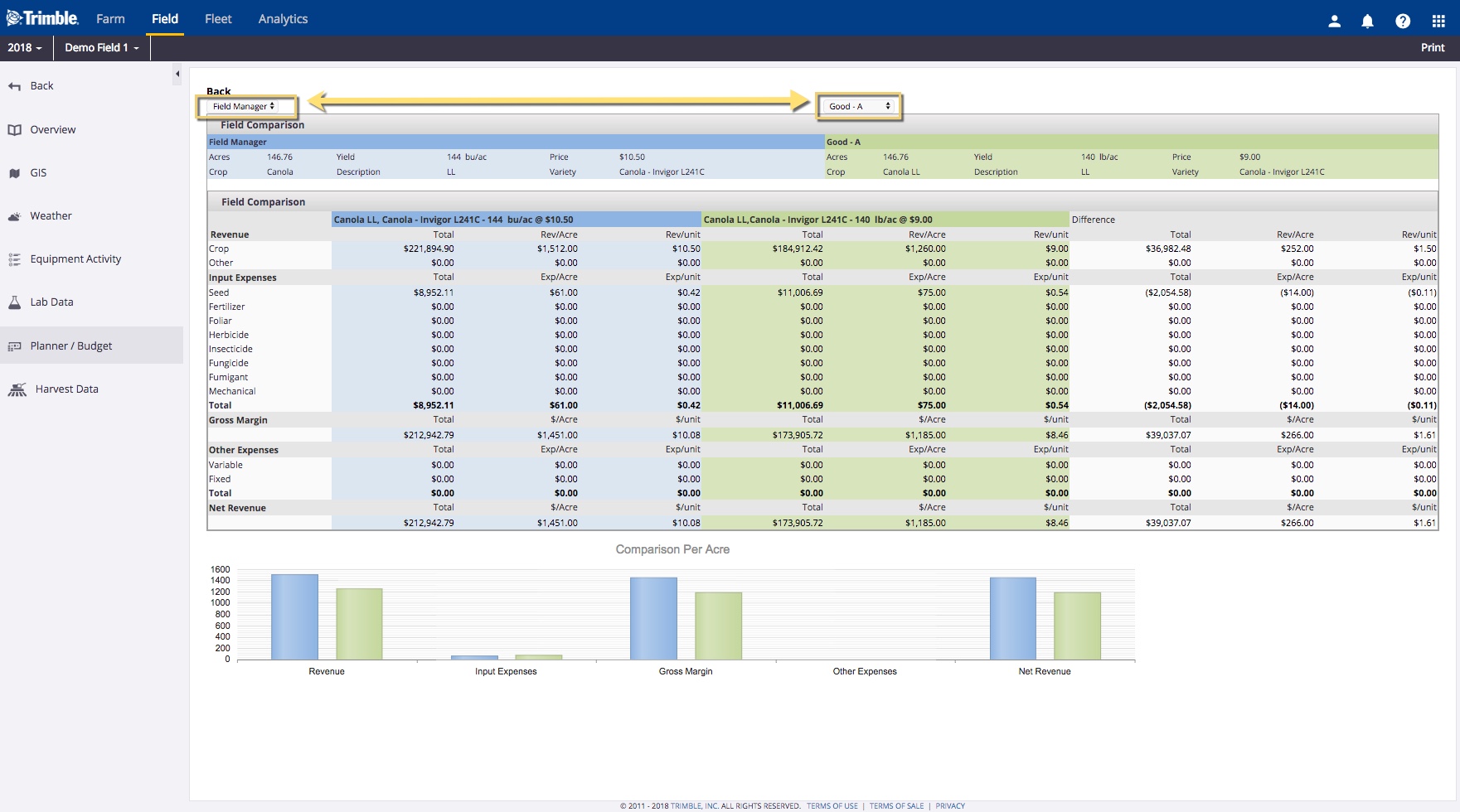Open the Field Manager scenario dropdown

(244, 106)
